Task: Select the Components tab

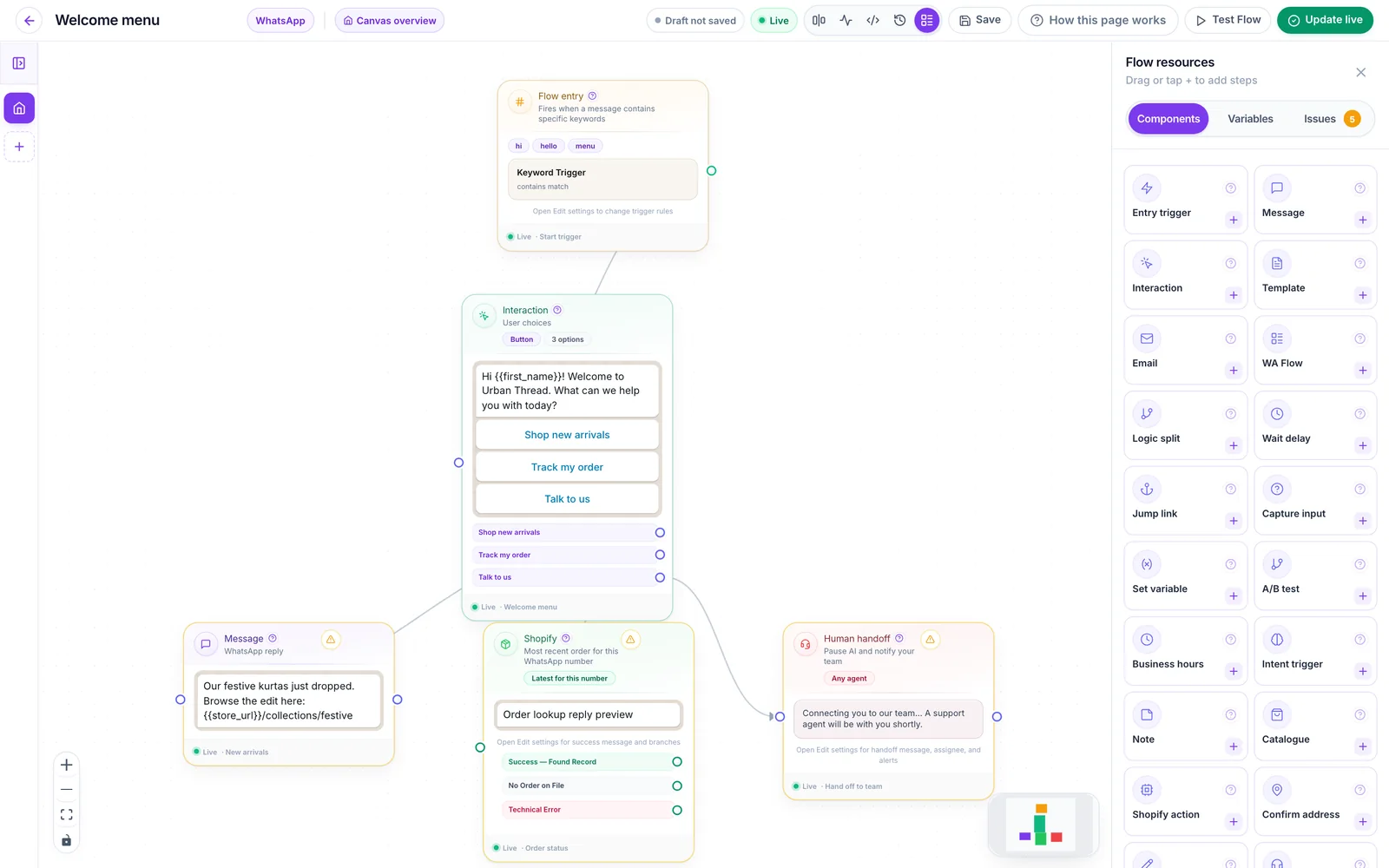Action: pos(1168,119)
